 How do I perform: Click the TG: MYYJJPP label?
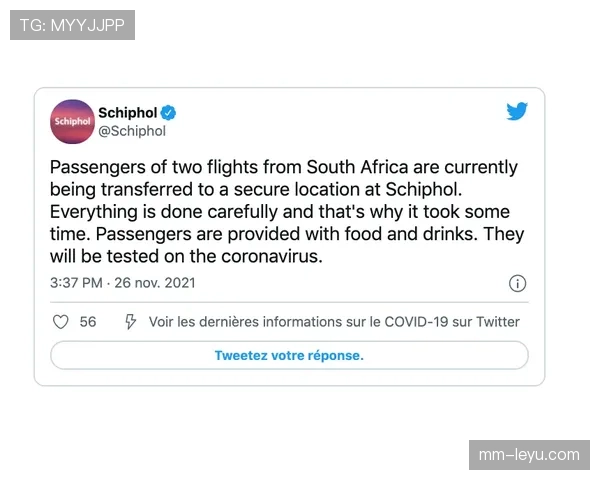click(72, 25)
